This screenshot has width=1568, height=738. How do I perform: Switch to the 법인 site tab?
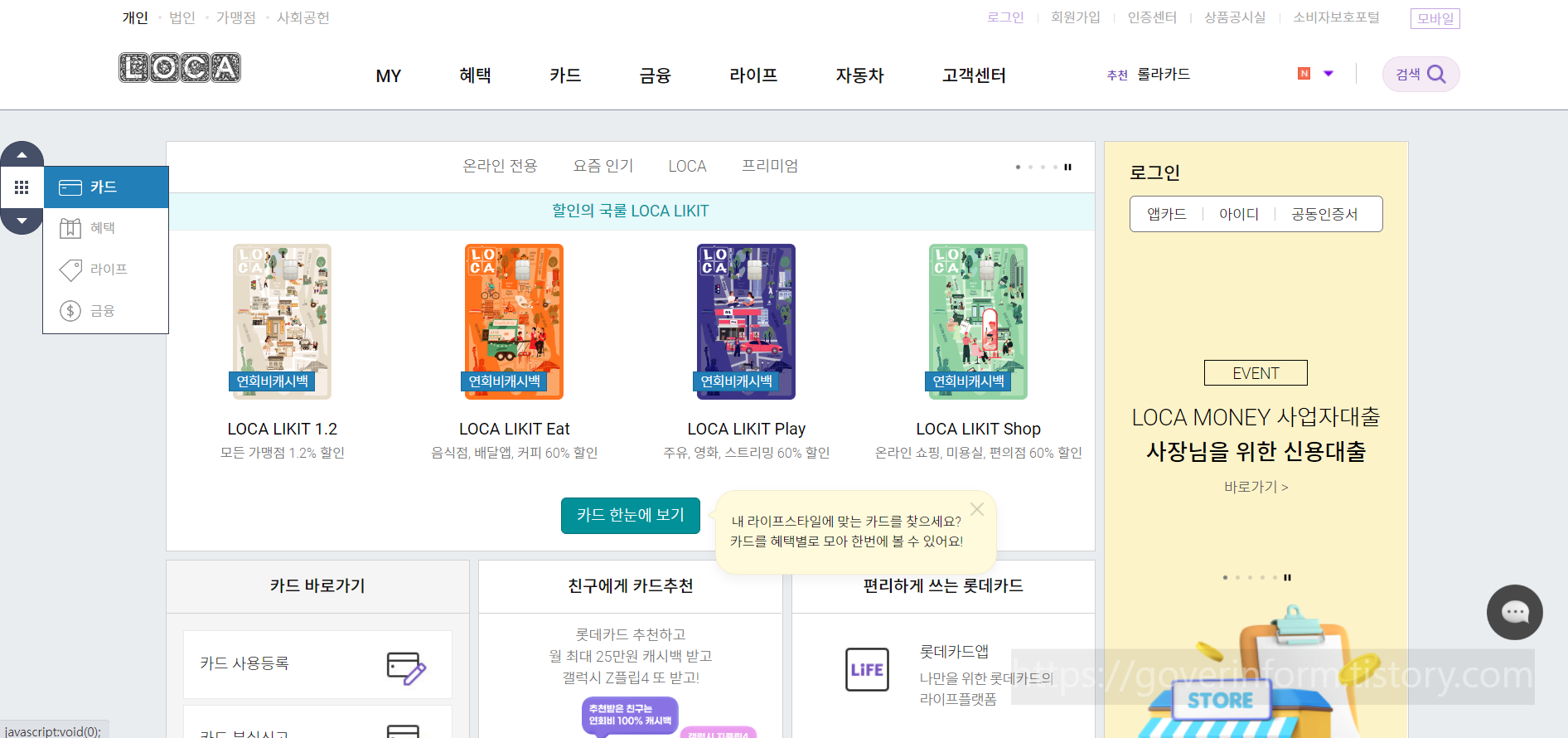pos(182,17)
